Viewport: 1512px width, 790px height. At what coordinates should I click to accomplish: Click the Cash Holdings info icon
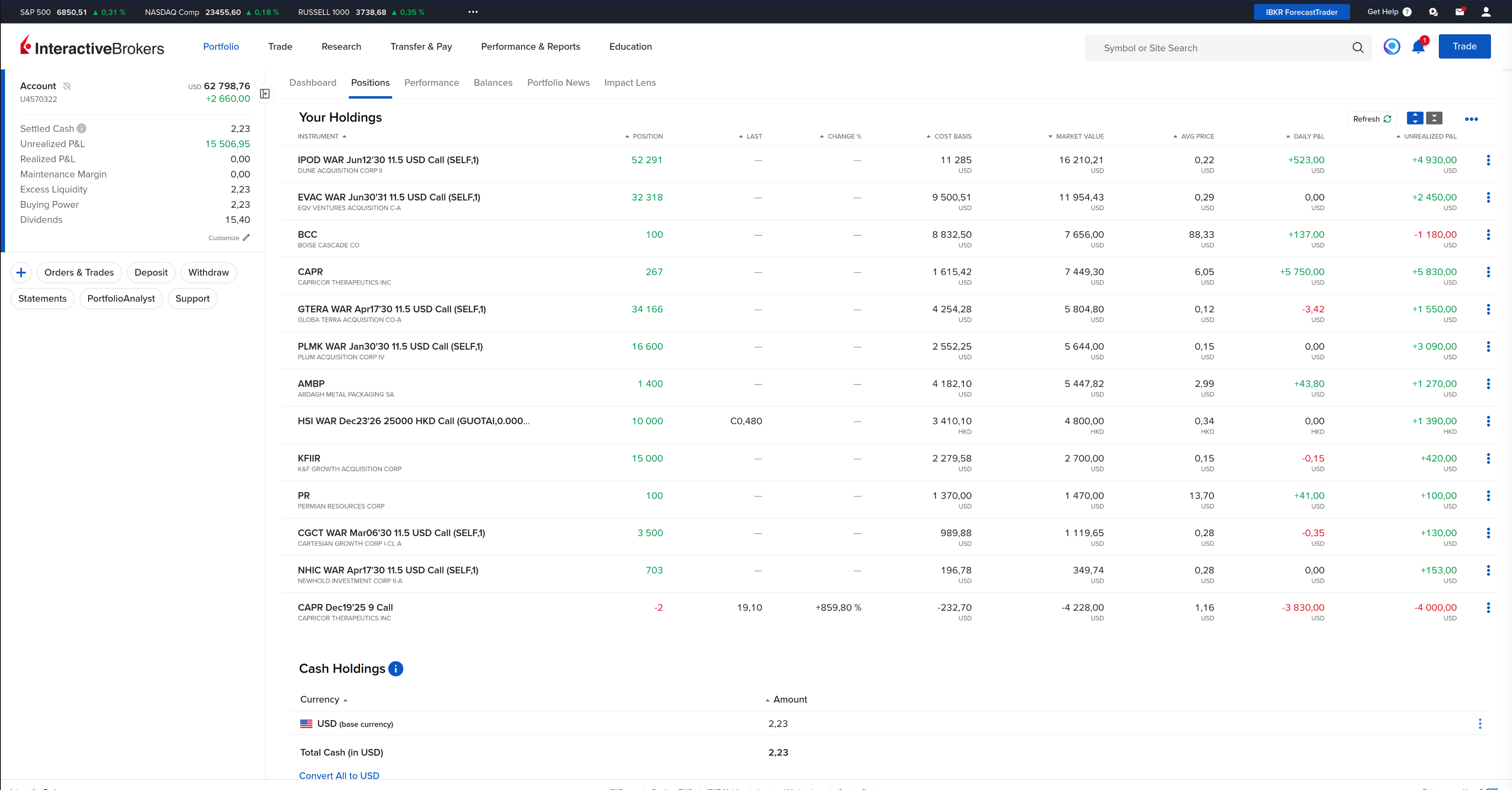[396, 668]
